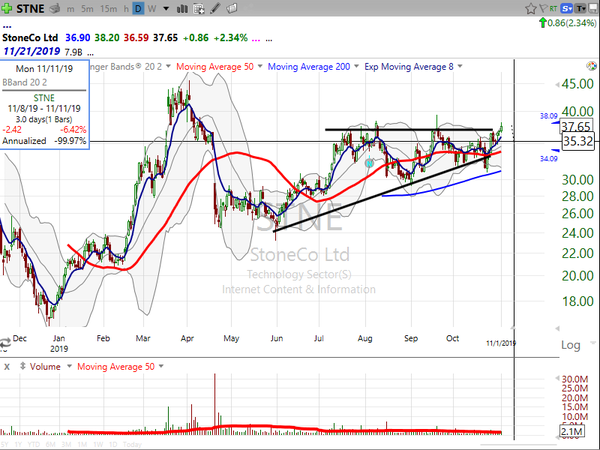Select the hourly 'h' timeframe
Viewport: 600px width, 450px height.
coord(126,8)
